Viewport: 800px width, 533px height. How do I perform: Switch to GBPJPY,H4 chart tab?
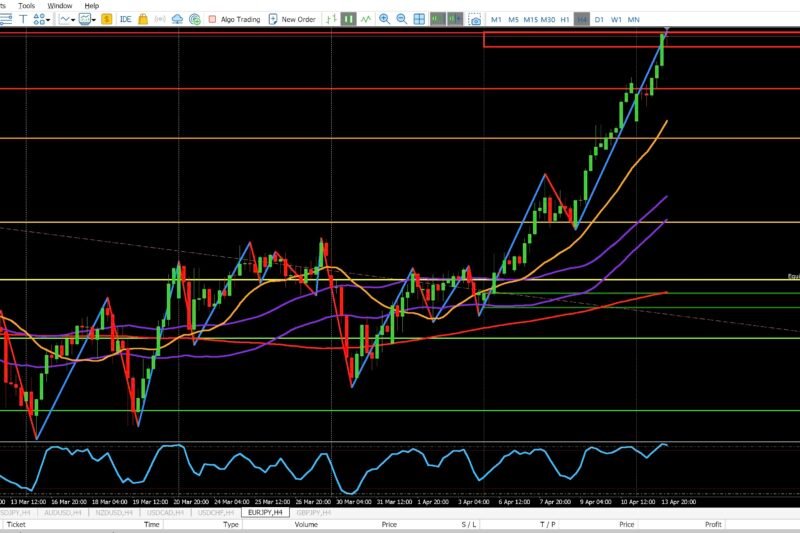(x=314, y=513)
